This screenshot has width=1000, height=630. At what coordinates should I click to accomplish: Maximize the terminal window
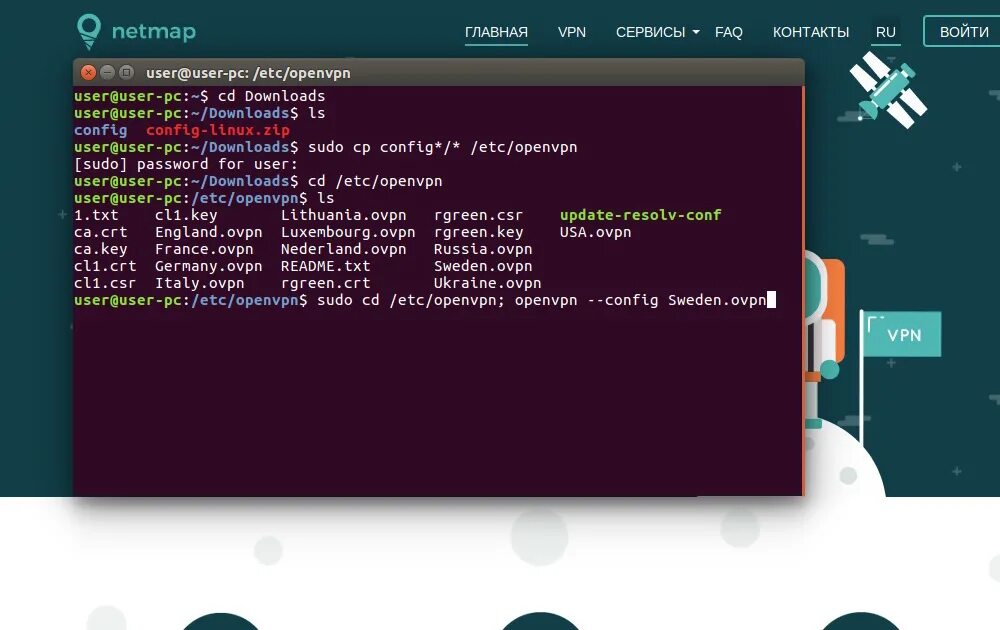click(126, 73)
